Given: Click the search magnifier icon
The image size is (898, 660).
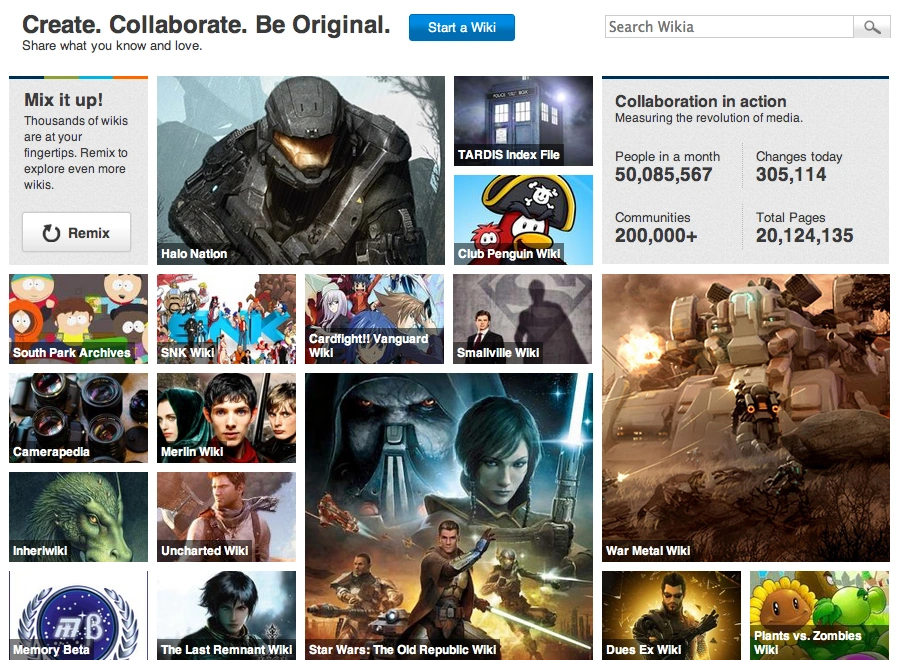Looking at the screenshot, I should tap(872, 27).
